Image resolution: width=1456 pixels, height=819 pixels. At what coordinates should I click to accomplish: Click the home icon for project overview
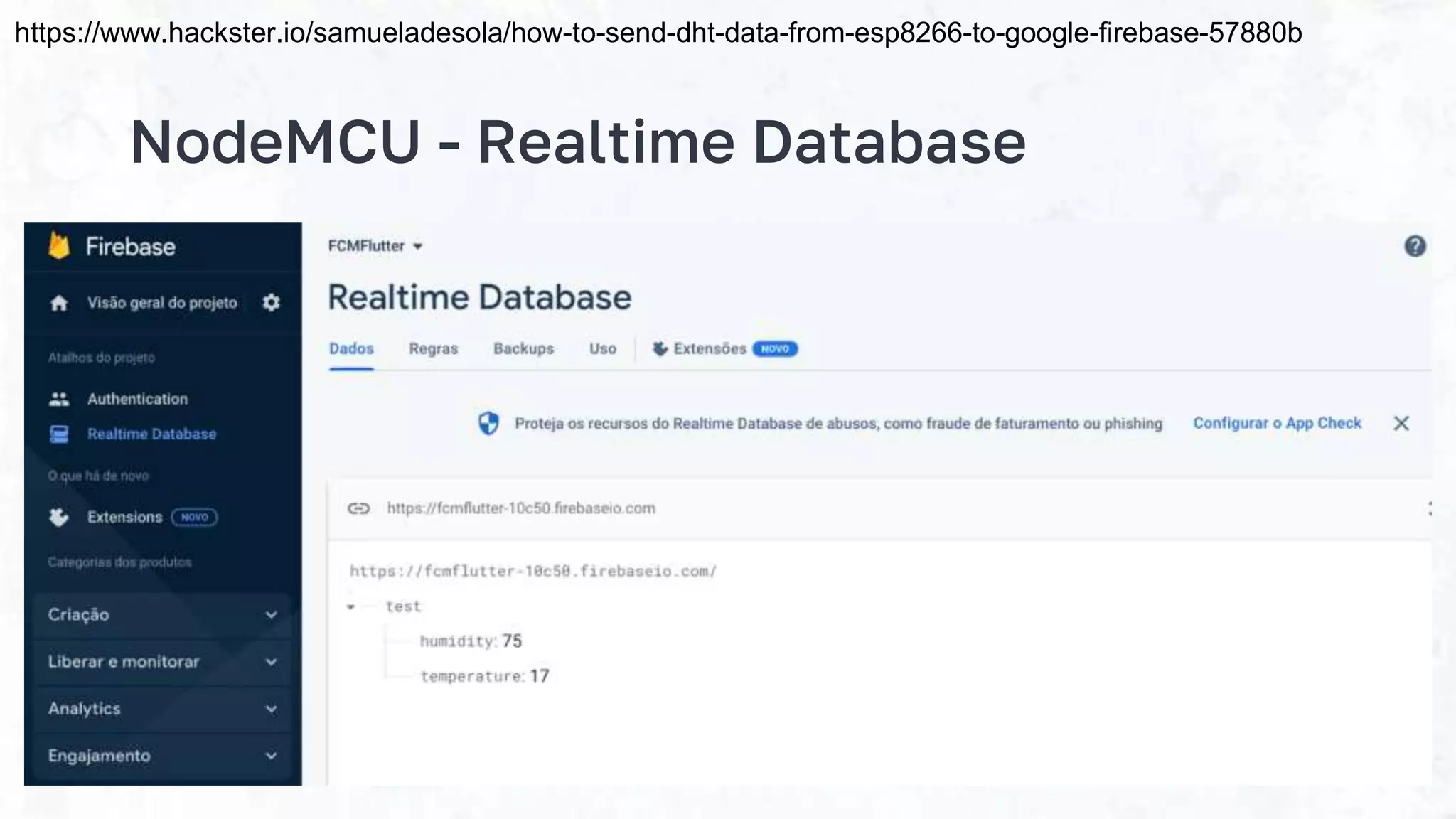59,304
